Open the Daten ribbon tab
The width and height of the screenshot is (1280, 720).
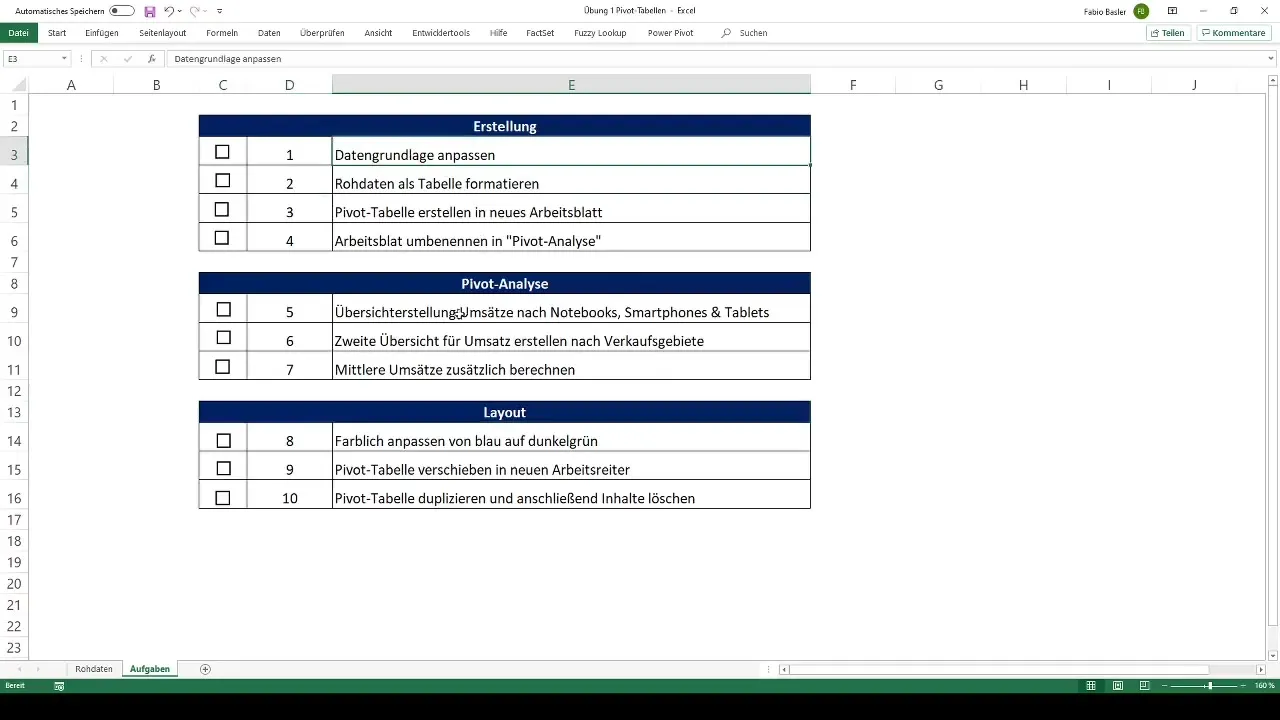click(269, 33)
